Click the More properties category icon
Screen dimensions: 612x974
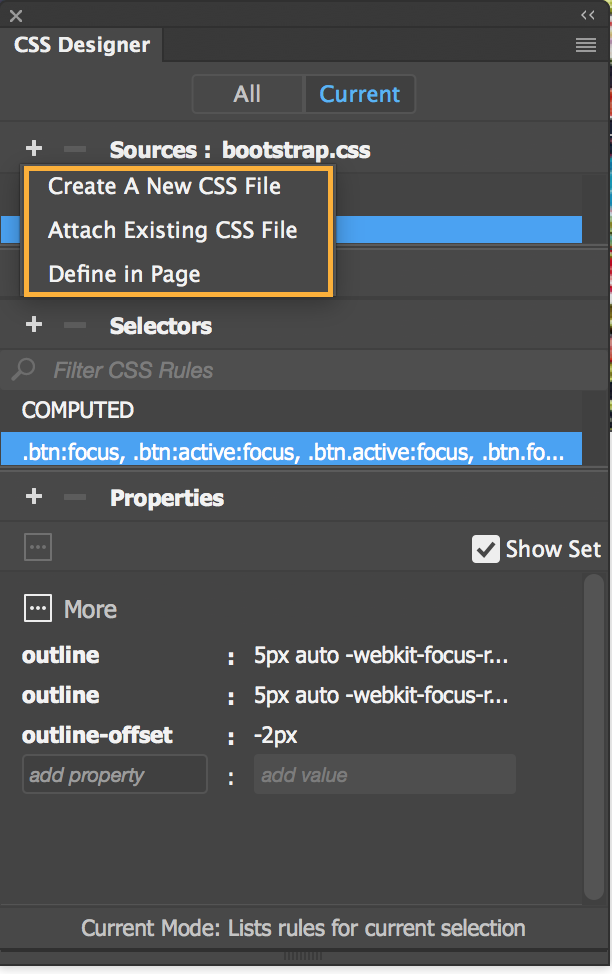(37, 608)
